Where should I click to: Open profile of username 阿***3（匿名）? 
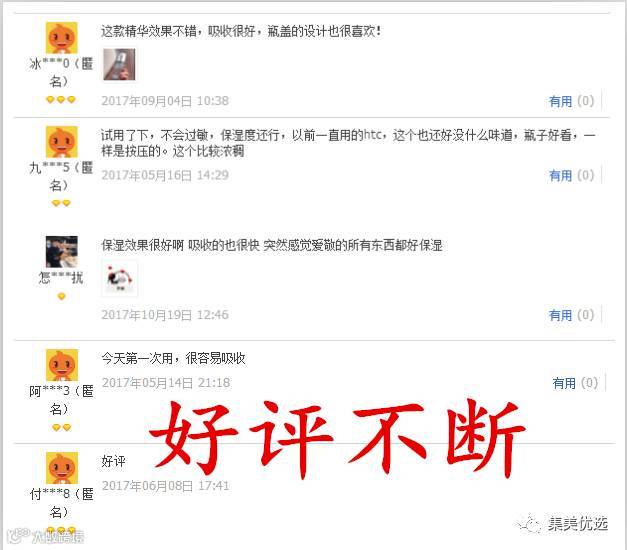coord(61,400)
